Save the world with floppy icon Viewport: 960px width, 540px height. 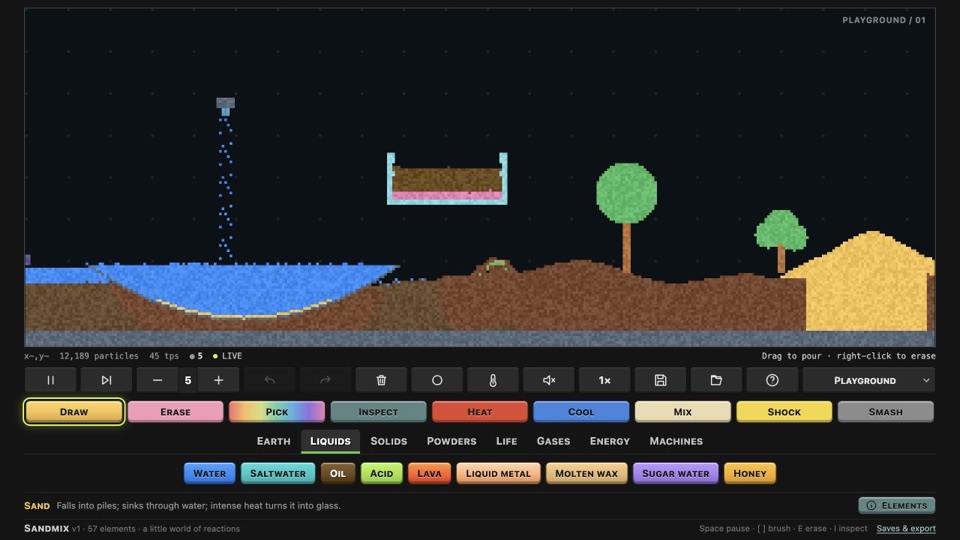click(661, 380)
